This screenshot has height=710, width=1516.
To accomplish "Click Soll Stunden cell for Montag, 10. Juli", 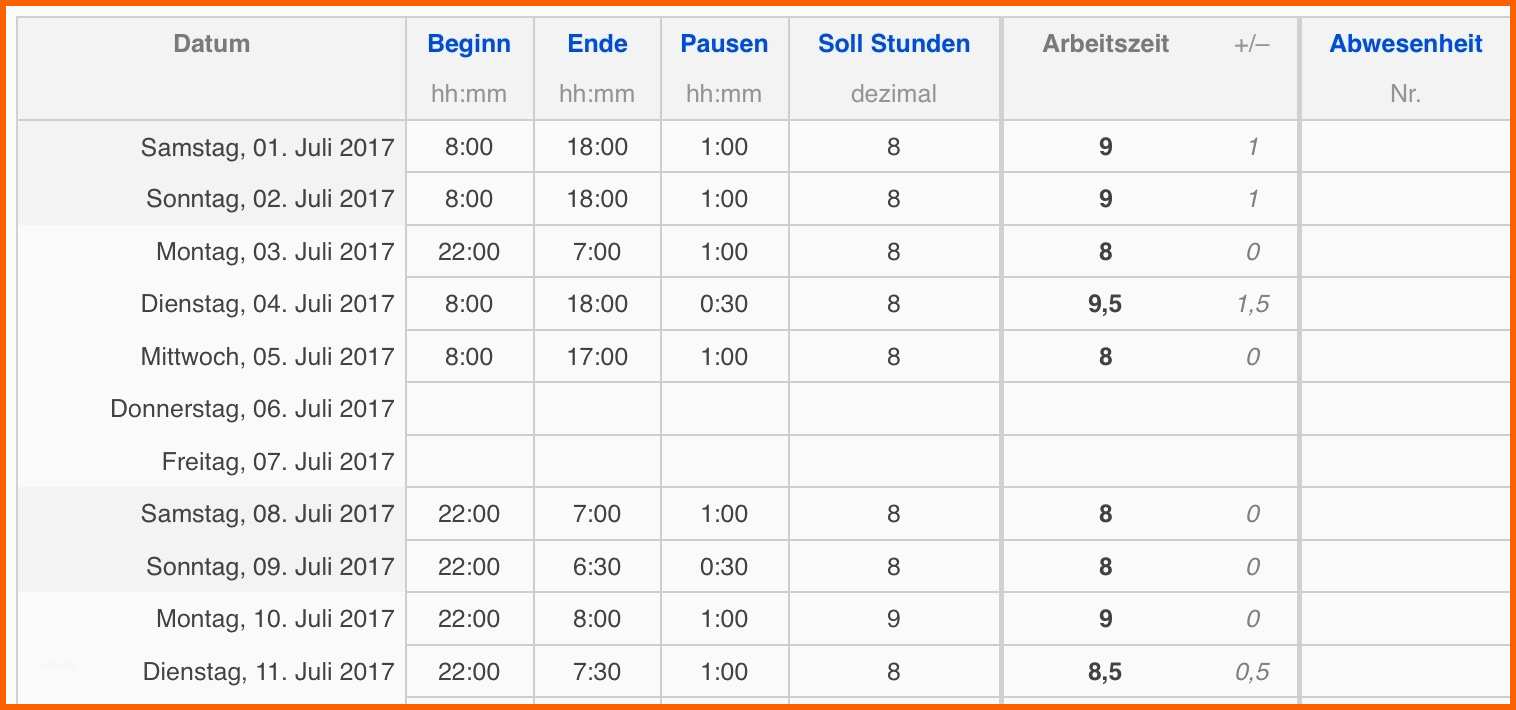I will pyautogui.click(x=894, y=619).
